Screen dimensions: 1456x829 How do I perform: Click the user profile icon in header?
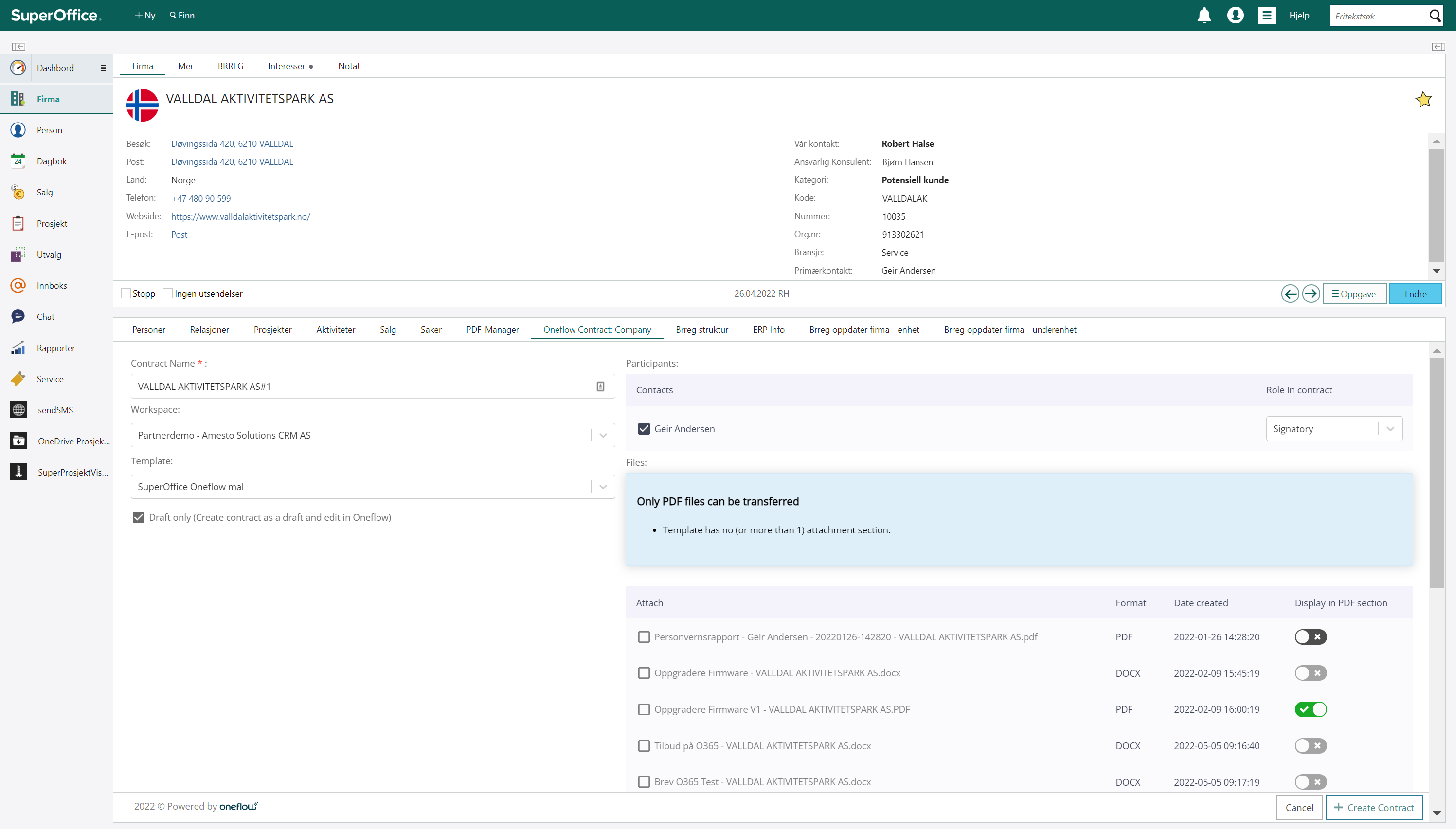(x=1235, y=16)
